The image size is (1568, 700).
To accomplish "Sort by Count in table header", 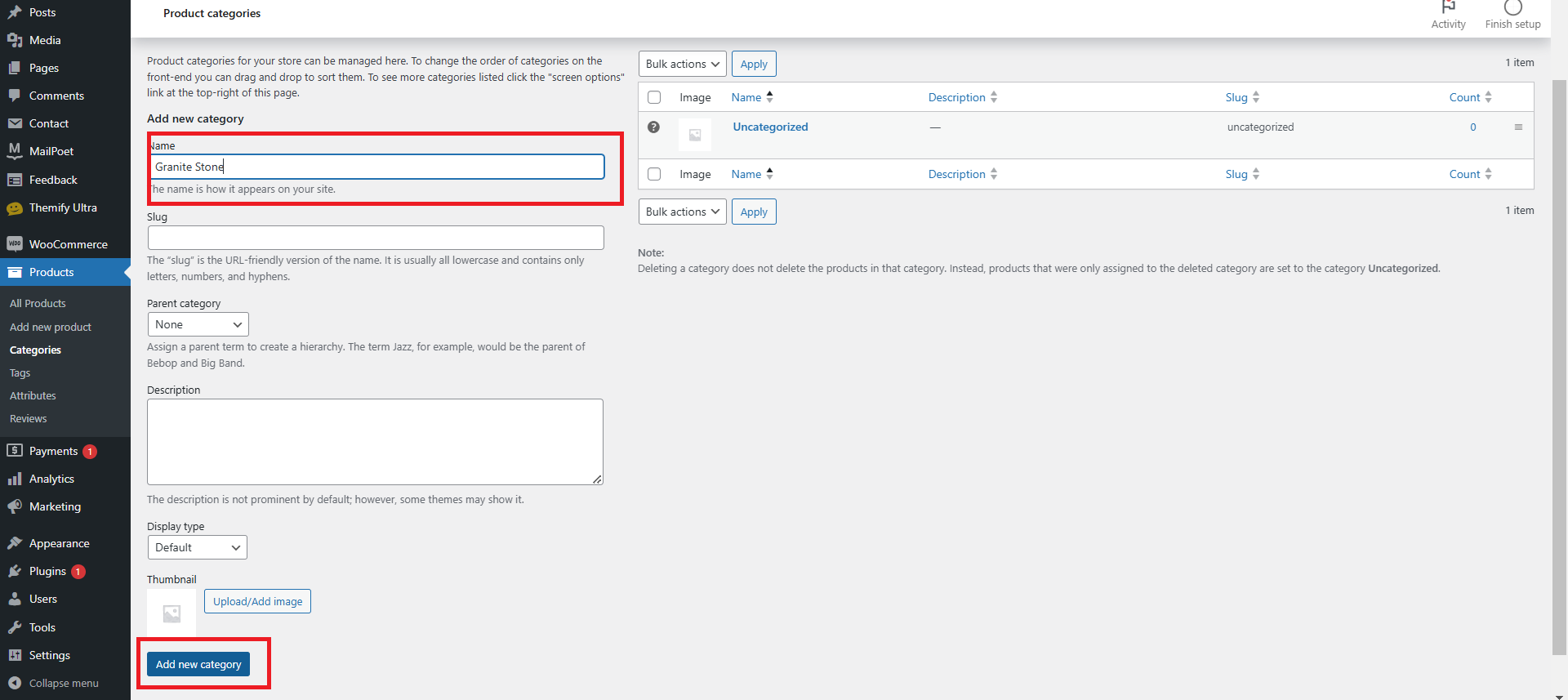I will click(1471, 97).
